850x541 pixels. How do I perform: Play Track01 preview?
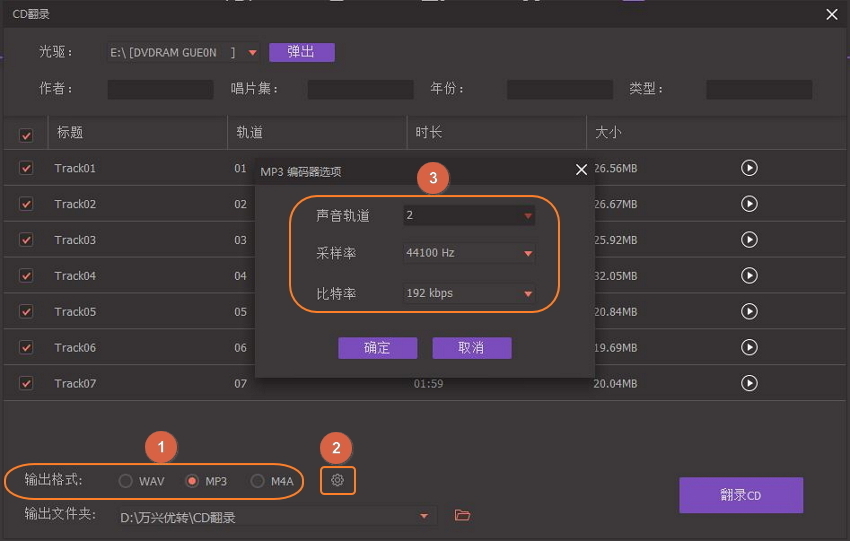749,168
